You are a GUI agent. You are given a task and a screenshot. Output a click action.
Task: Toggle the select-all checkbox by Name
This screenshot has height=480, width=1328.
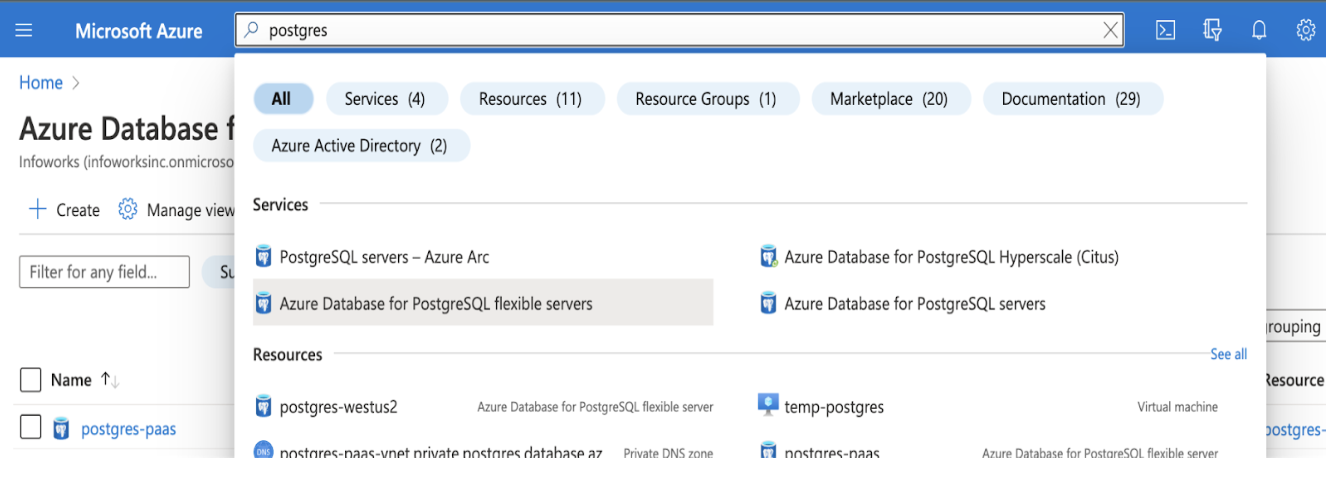(31, 380)
